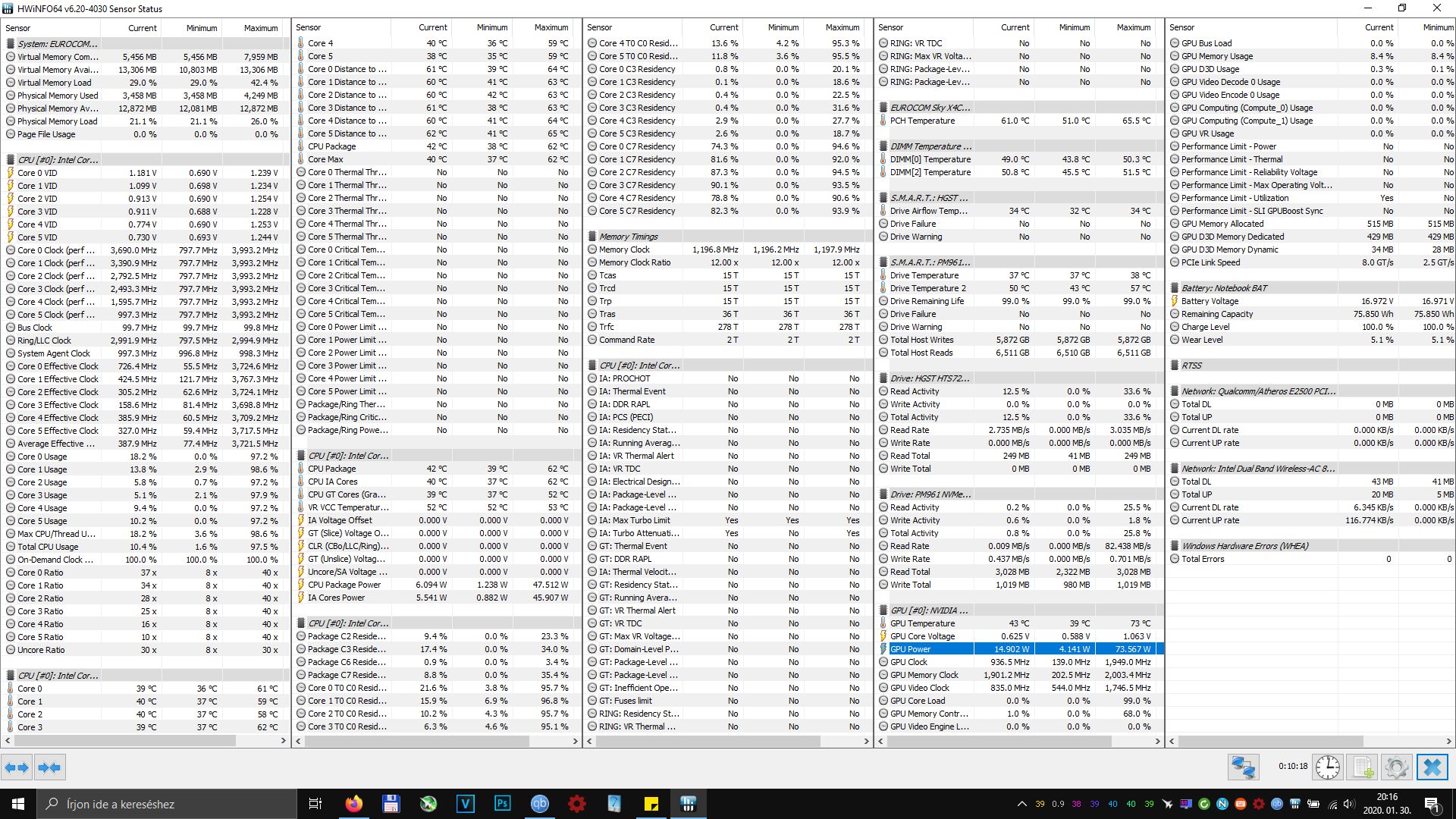Click the Maximum column header in first panel

point(260,28)
